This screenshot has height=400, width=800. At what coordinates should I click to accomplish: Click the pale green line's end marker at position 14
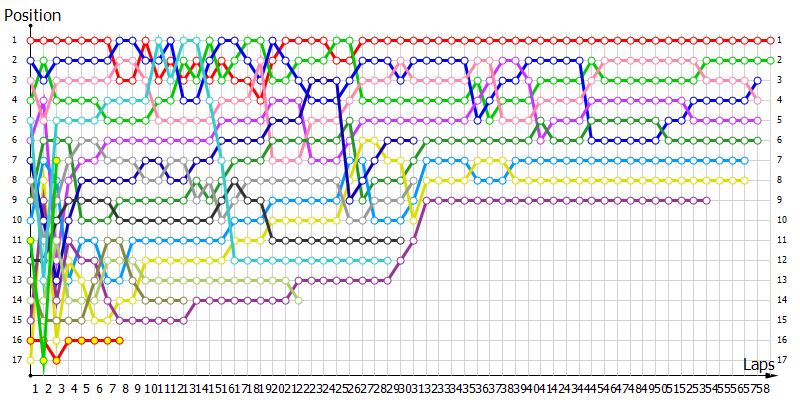tap(298, 300)
